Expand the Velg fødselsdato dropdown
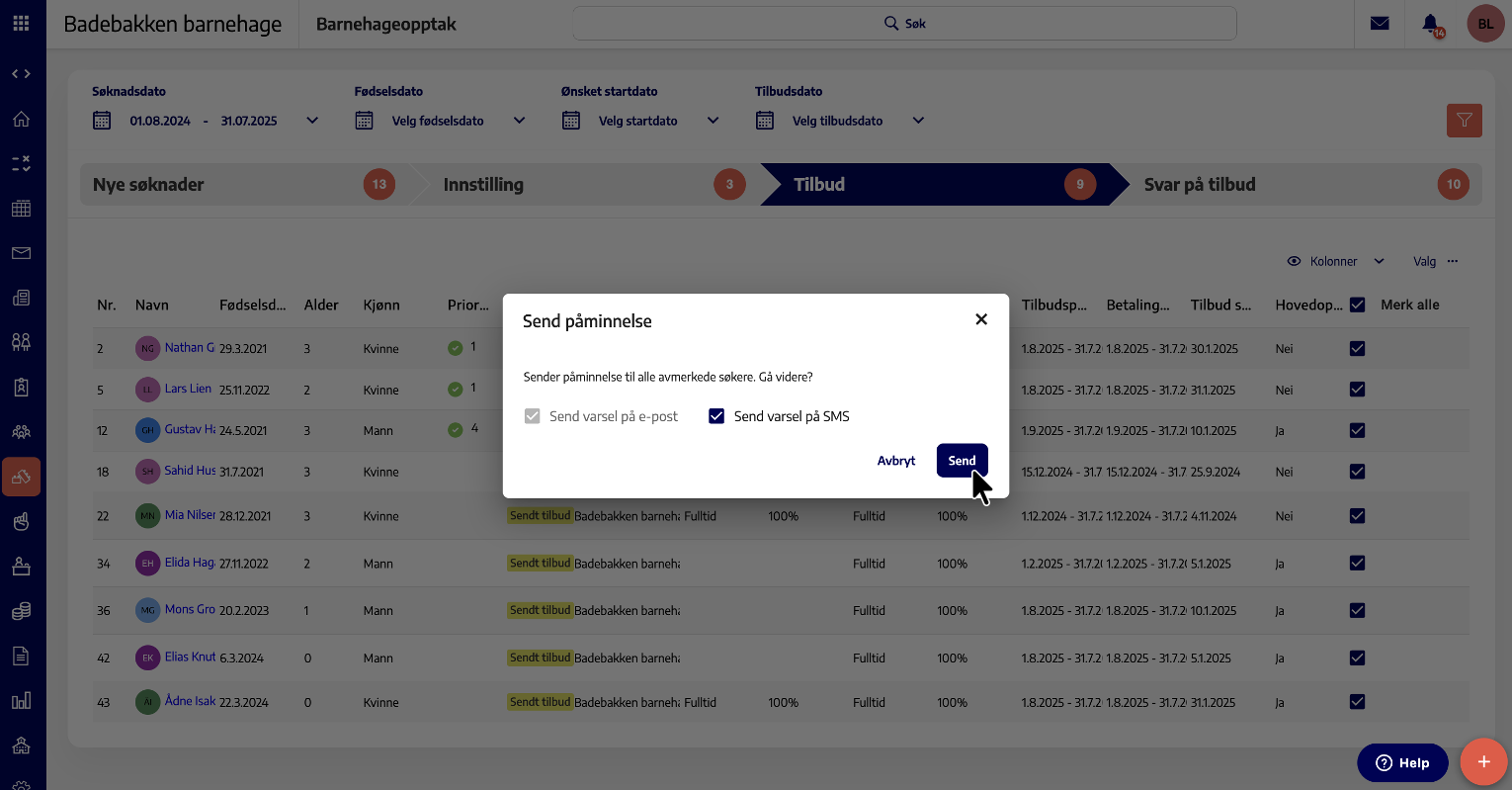 click(519, 121)
